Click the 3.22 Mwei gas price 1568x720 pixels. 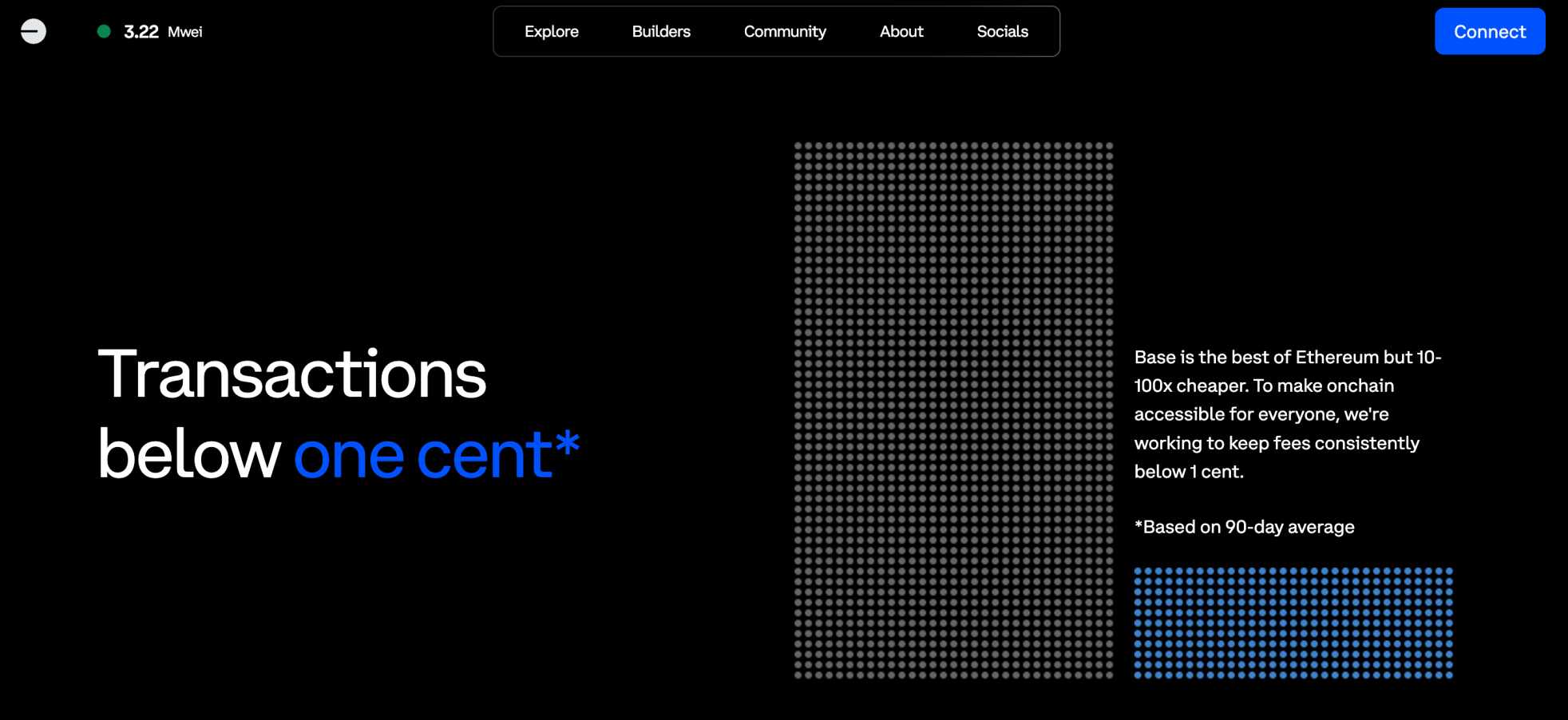(163, 32)
